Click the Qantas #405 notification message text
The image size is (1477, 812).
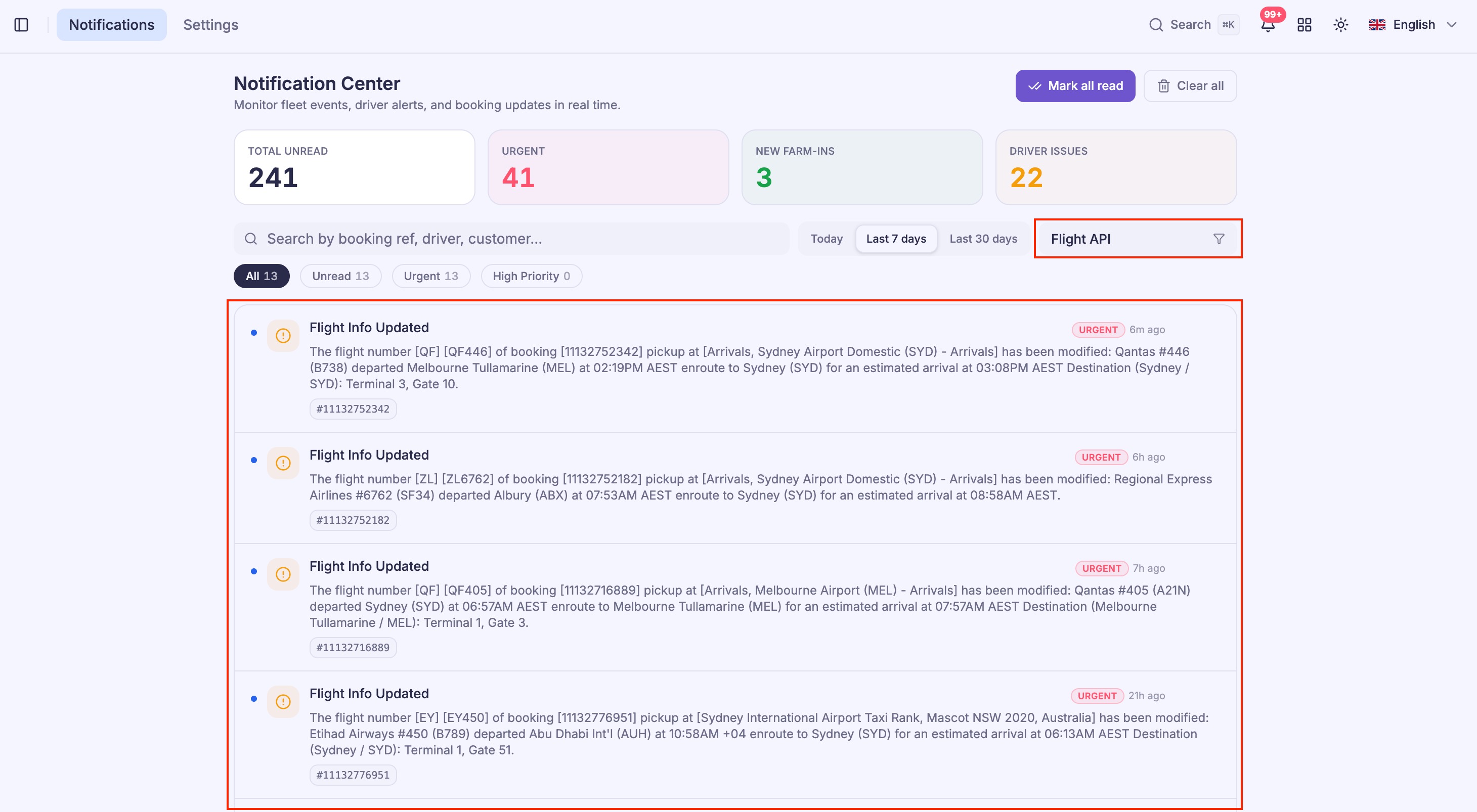pos(750,606)
